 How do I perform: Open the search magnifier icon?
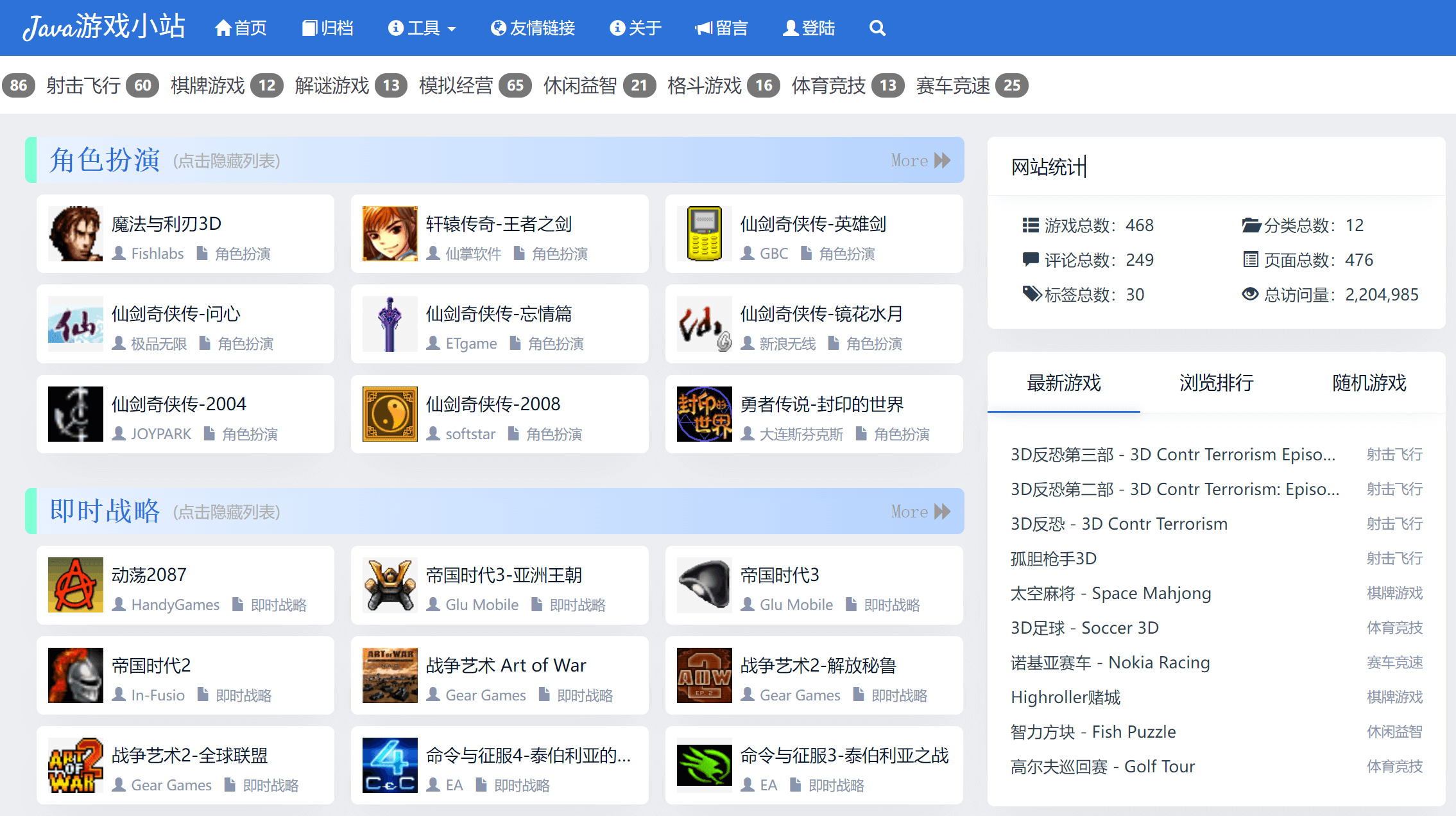[x=877, y=28]
